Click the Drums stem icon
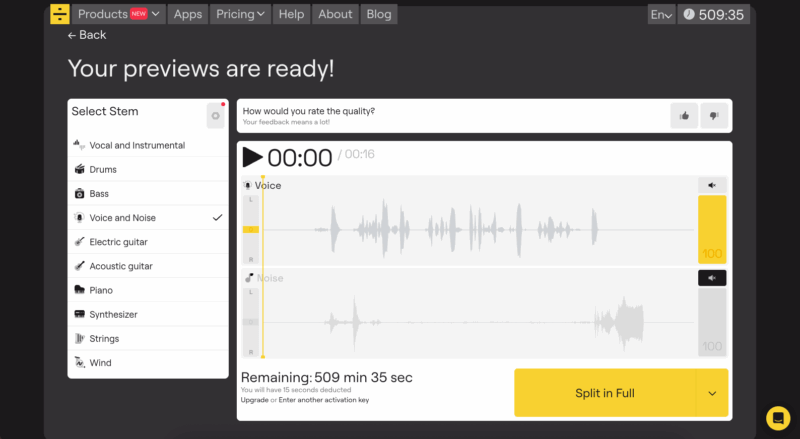The image size is (800, 439). (x=80, y=169)
